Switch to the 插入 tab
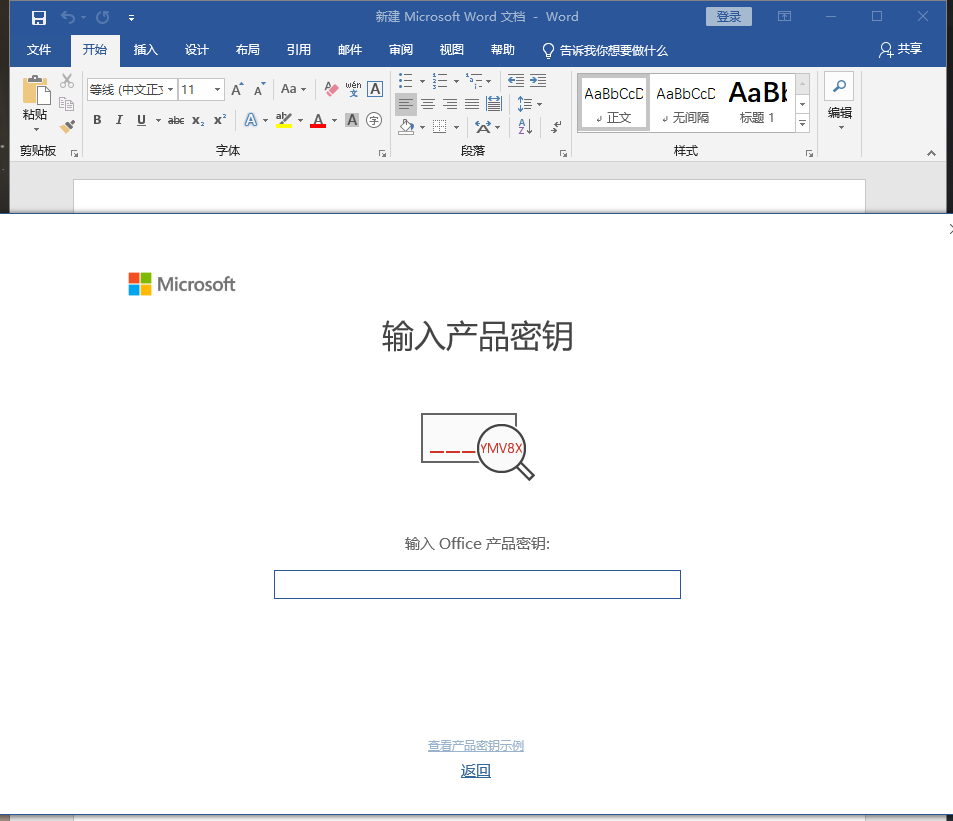Image resolution: width=953 pixels, height=821 pixels. [x=146, y=50]
